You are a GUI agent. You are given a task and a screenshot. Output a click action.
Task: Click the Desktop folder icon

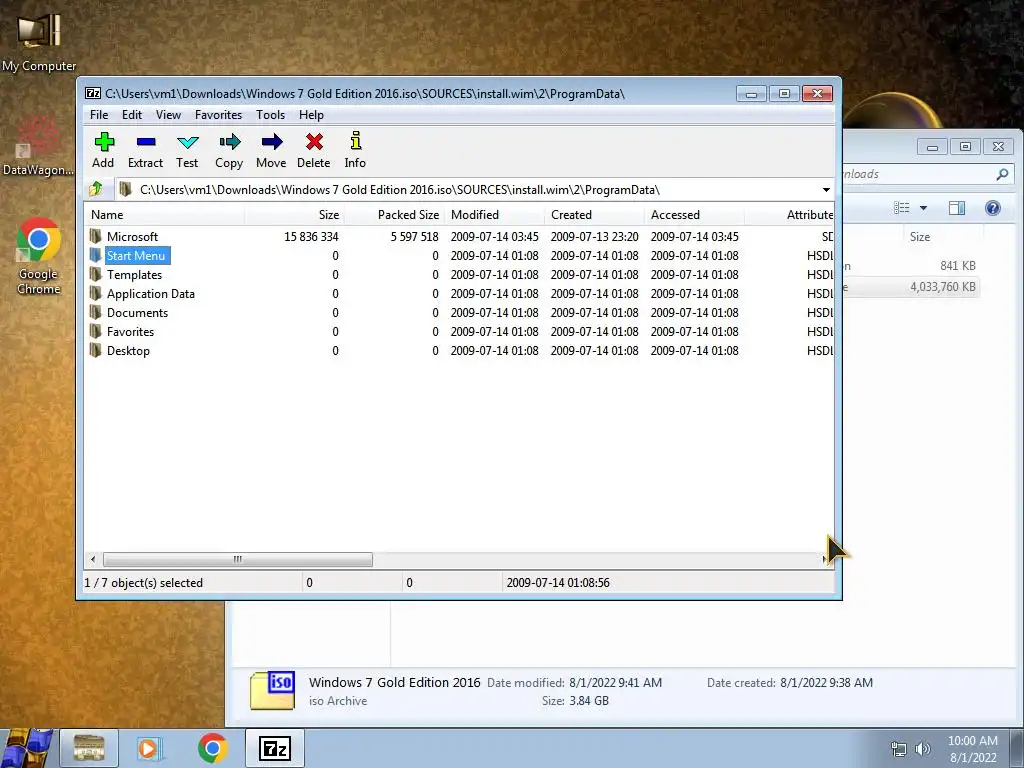point(95,350)
